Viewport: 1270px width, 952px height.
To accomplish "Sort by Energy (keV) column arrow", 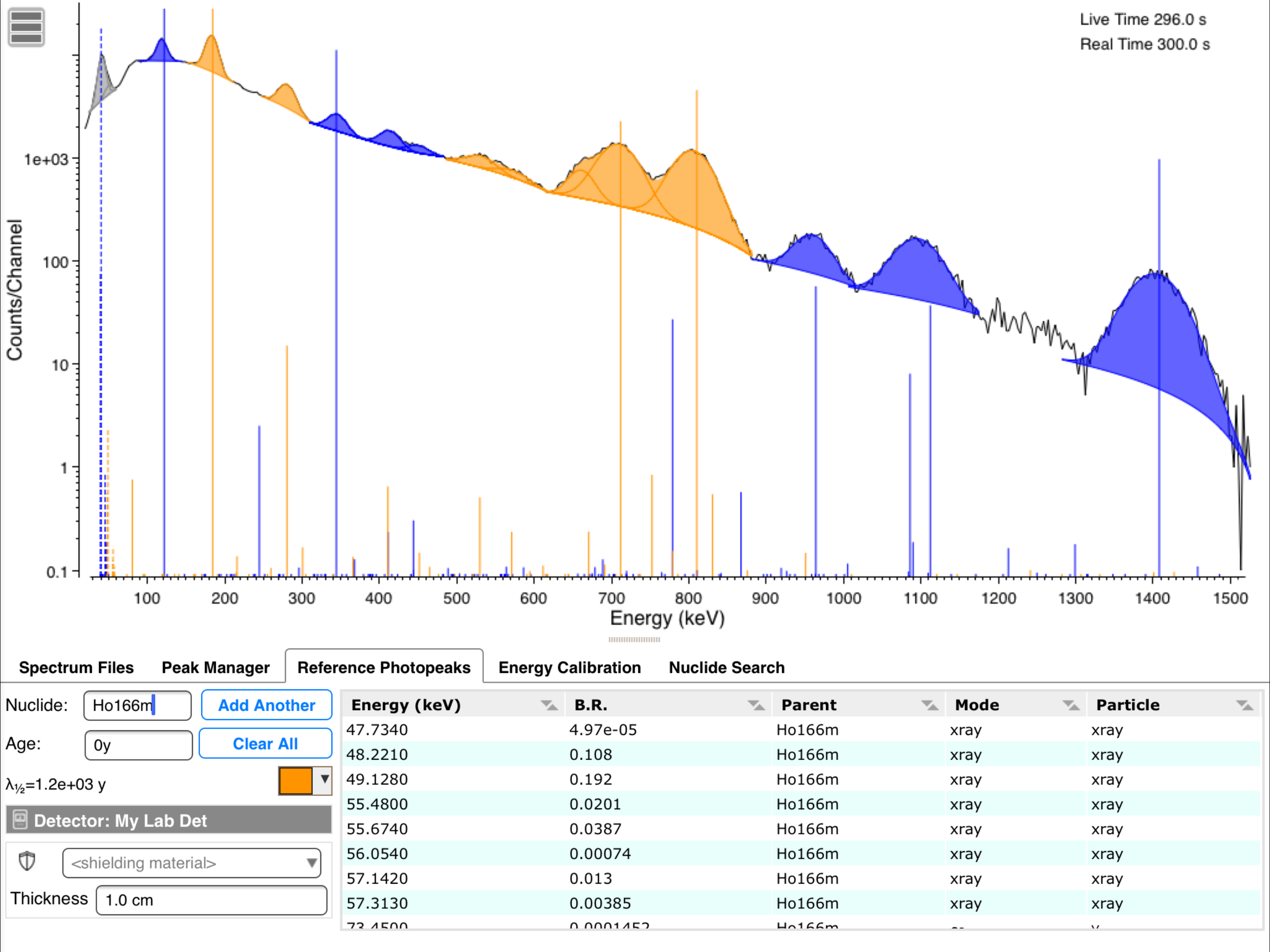I will pyautogui.click(x=549, y=705).
